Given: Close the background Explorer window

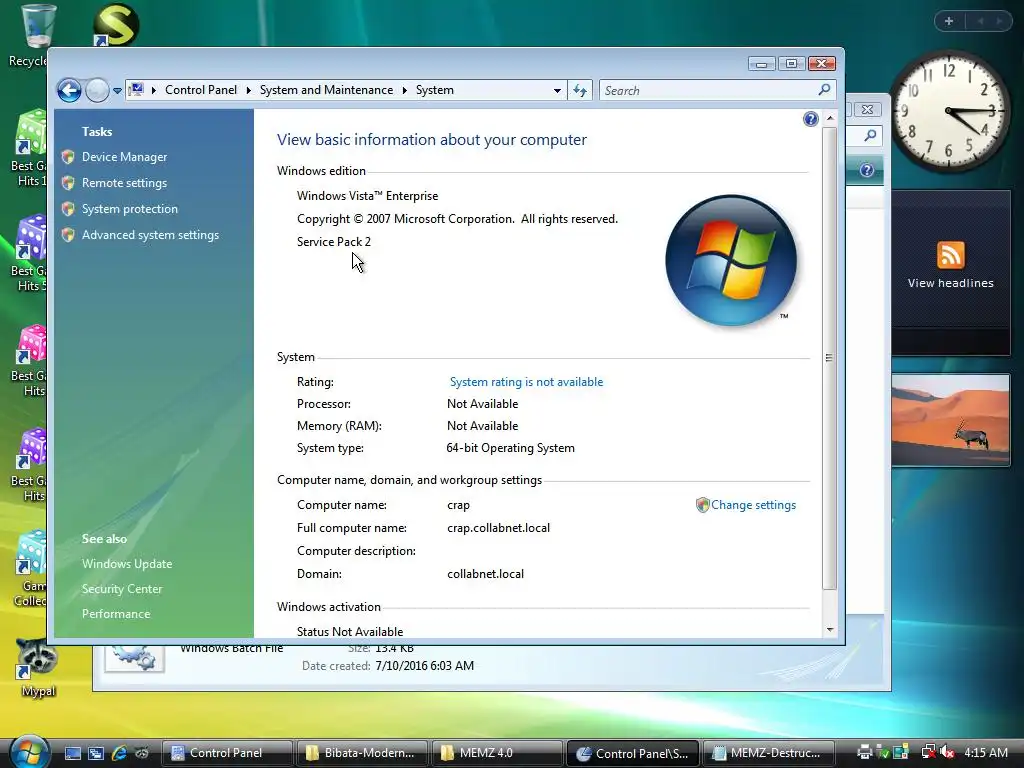Looking at the screenshot, I should click(867, 110).
